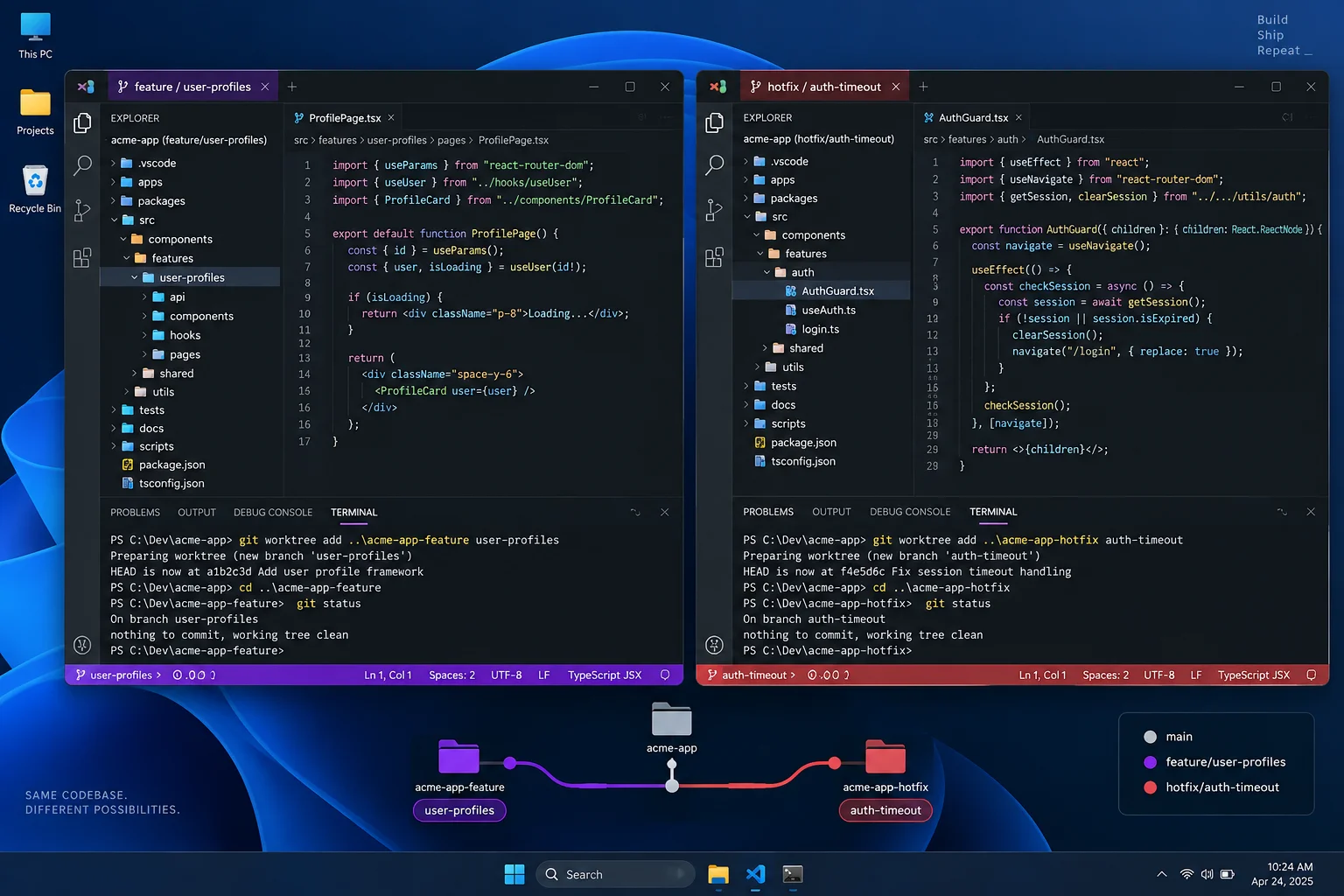The image size is (1344, 896).
Task: Click auth-timeout branch in red status bar
Action: [x=752, y=675]
